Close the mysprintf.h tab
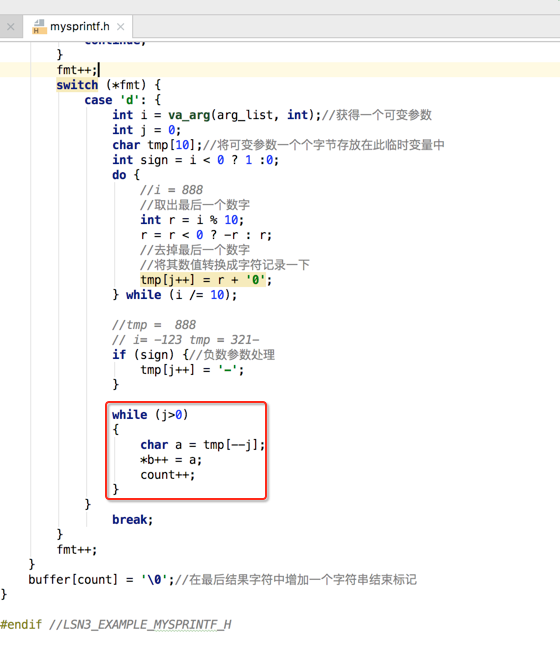The height and width of the screenshot is (660, 560). (121, 27)
